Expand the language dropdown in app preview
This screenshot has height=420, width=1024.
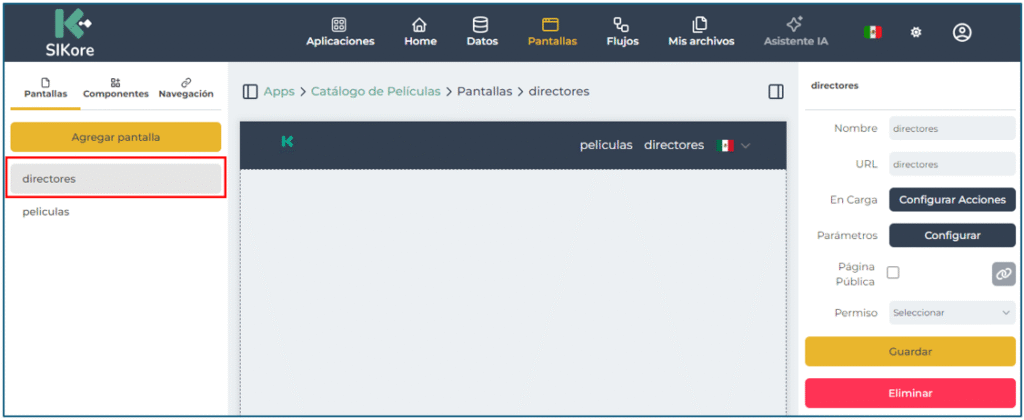click(745, 146)
